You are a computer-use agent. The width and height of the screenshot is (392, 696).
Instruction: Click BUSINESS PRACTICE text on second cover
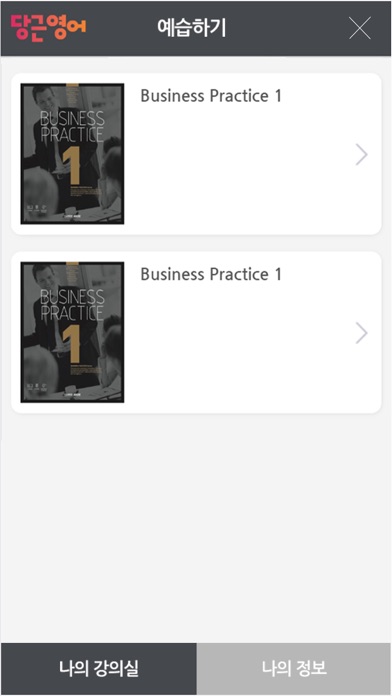pyautogui.click(x=72, y=305)
